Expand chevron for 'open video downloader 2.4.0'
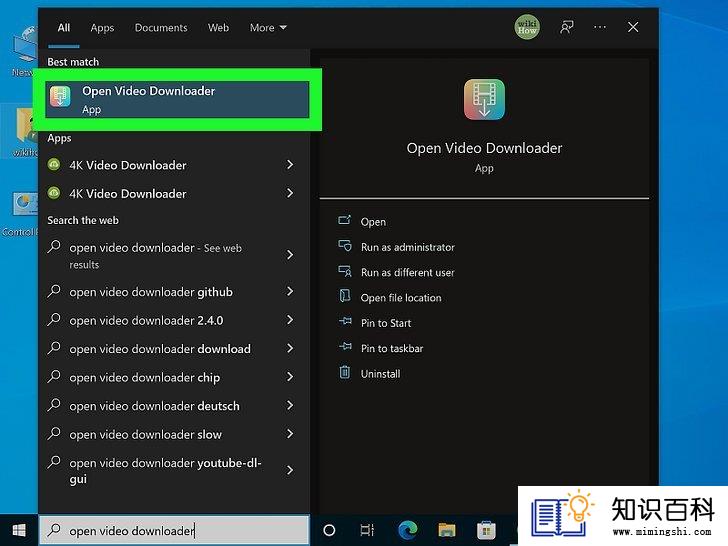The height and width of the screenshot is (546, 728). (x=290, y=320)
